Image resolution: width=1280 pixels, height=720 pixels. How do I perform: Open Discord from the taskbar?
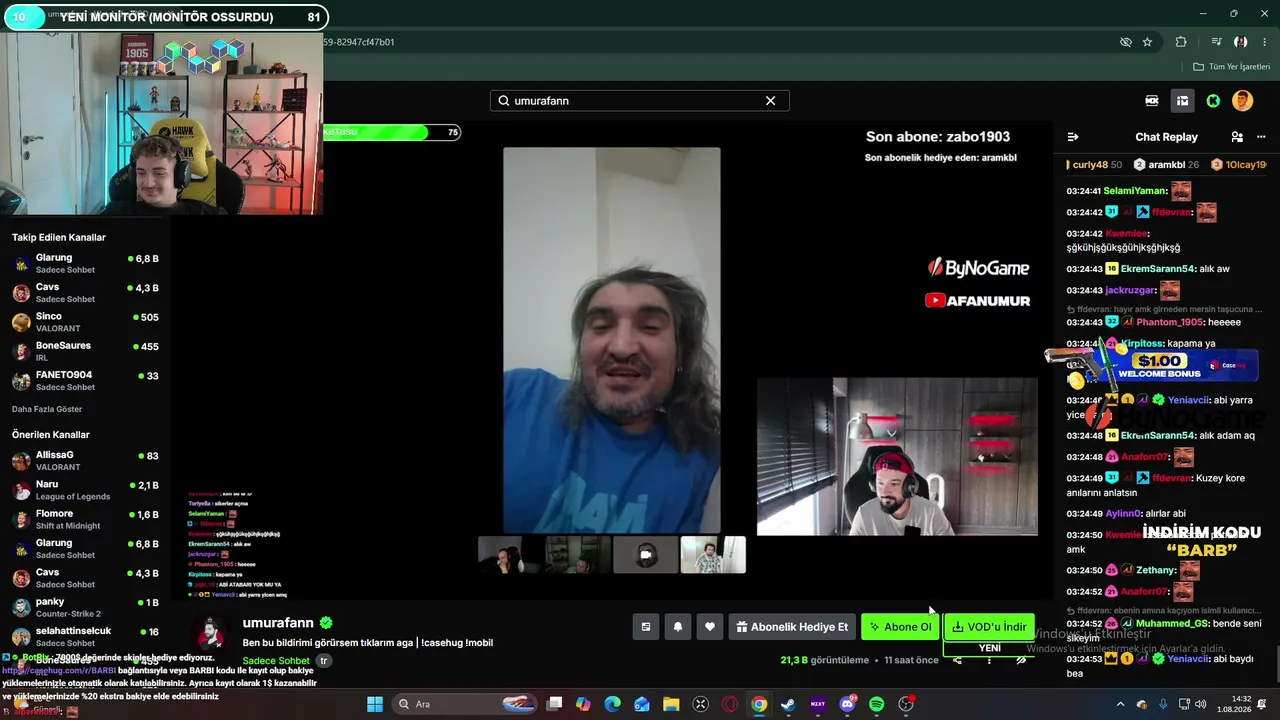[848, 704]
